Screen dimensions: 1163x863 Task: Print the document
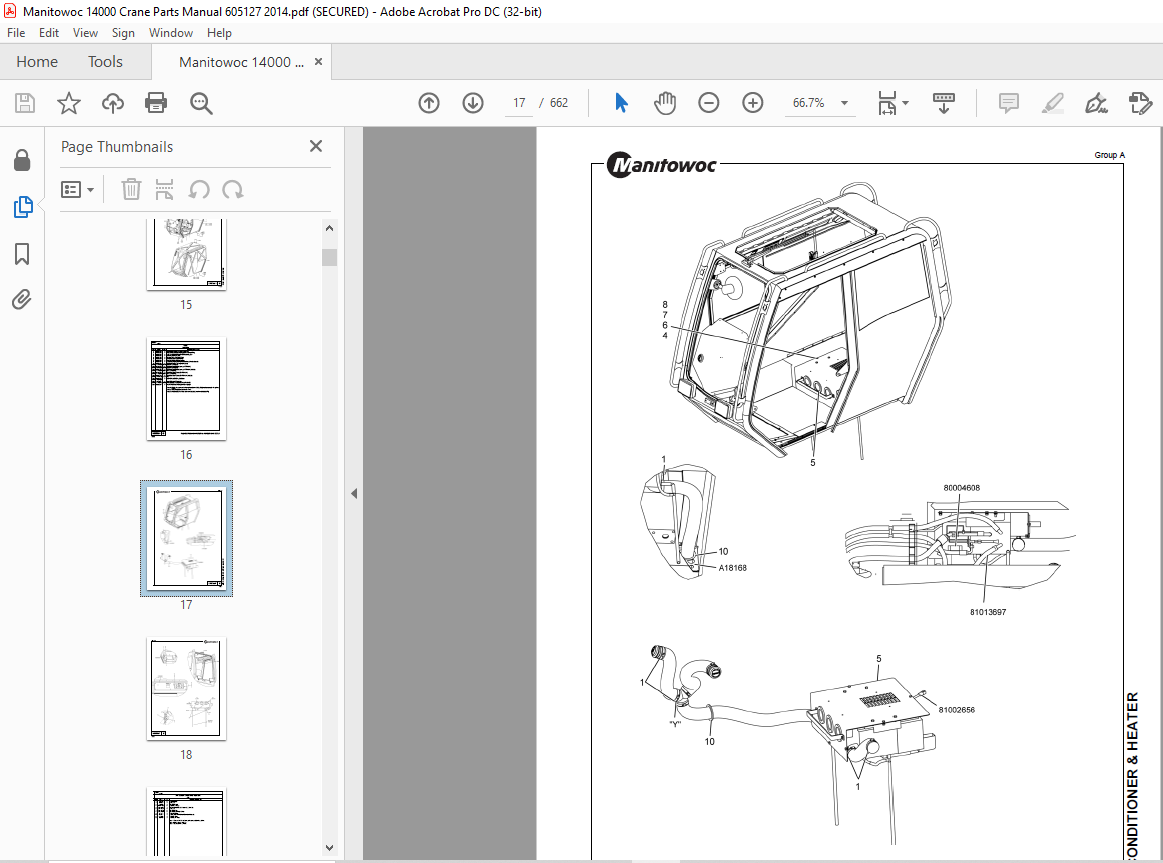coord(156,103)
